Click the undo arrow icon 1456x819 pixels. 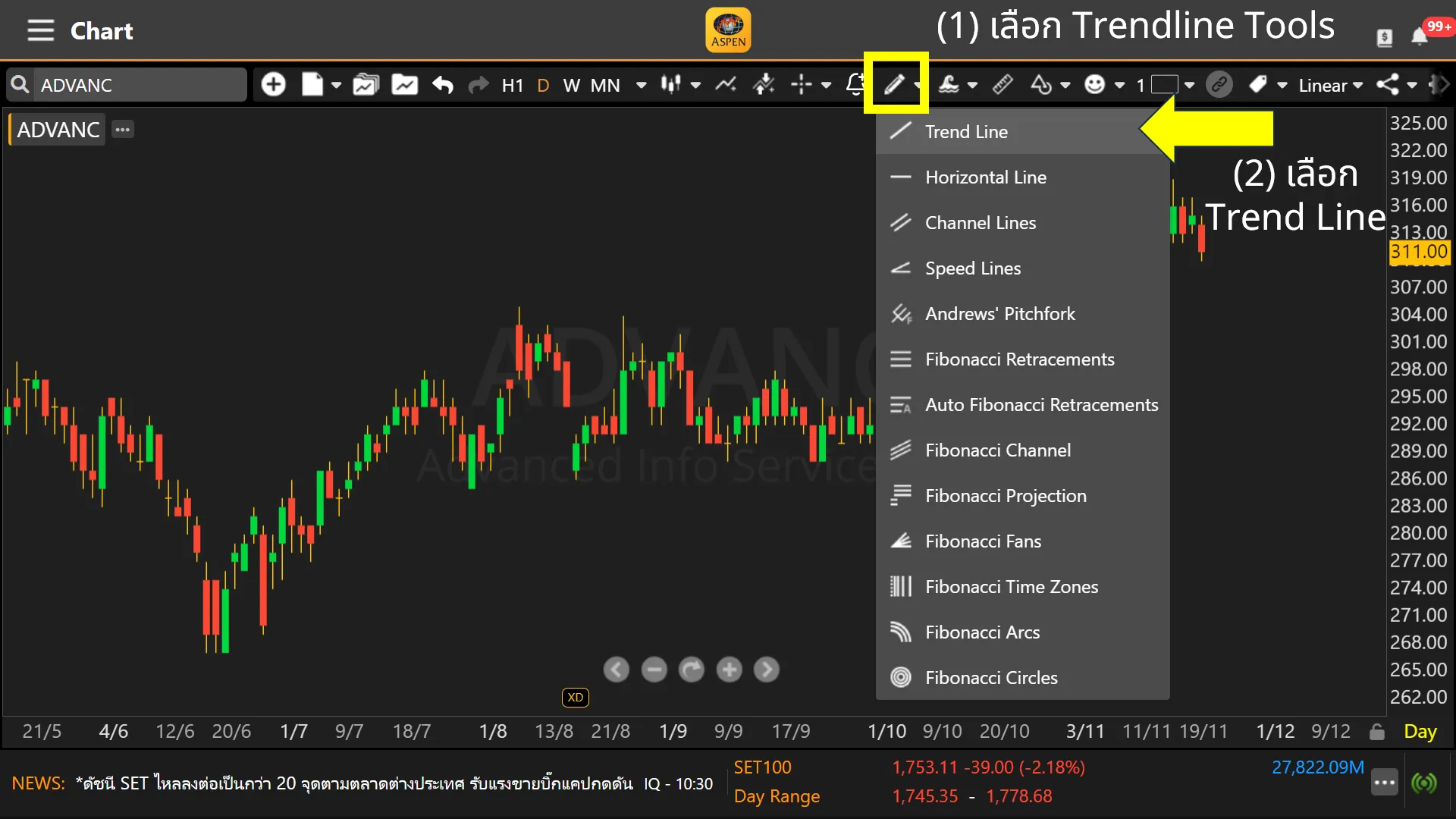[442, 85]
